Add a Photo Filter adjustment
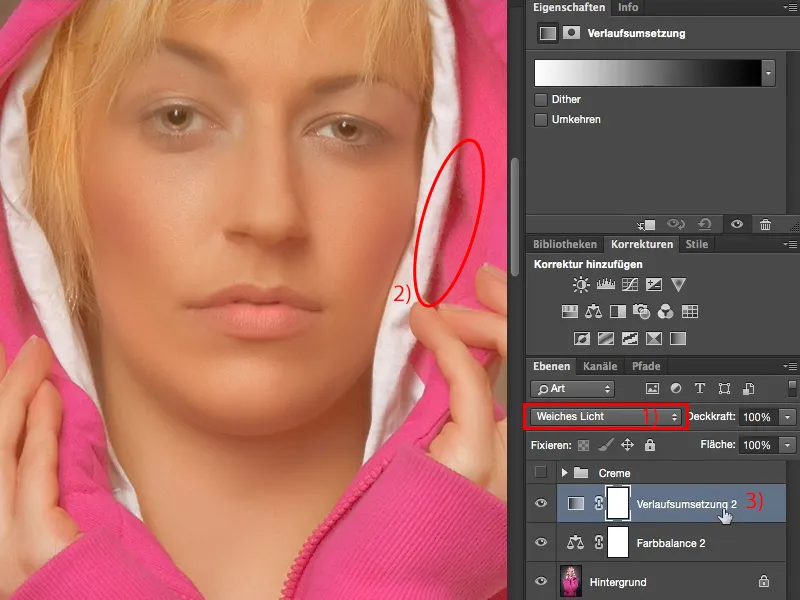800x600 pixels. click(642, 311)
